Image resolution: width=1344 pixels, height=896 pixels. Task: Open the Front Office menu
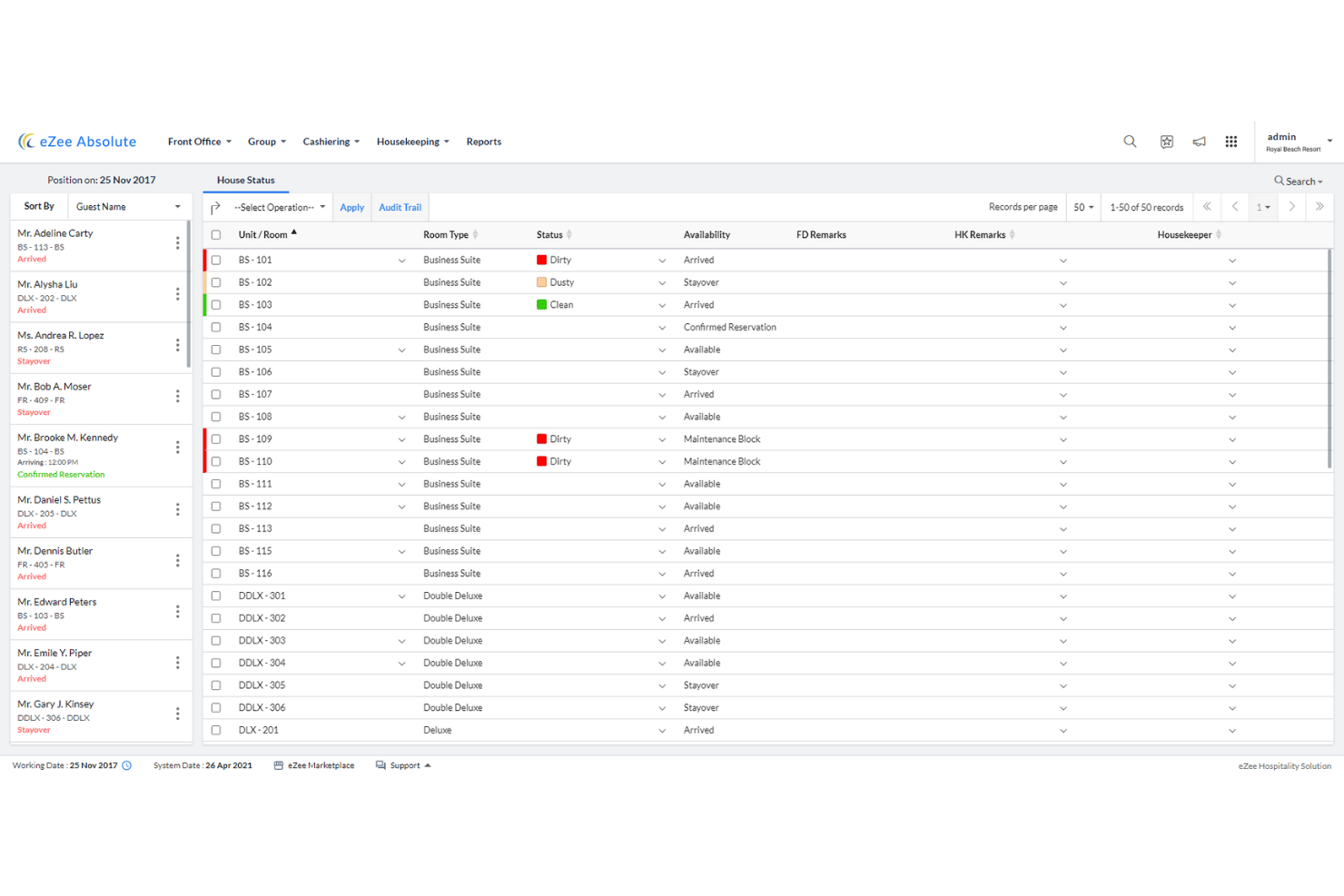point(200,142)
